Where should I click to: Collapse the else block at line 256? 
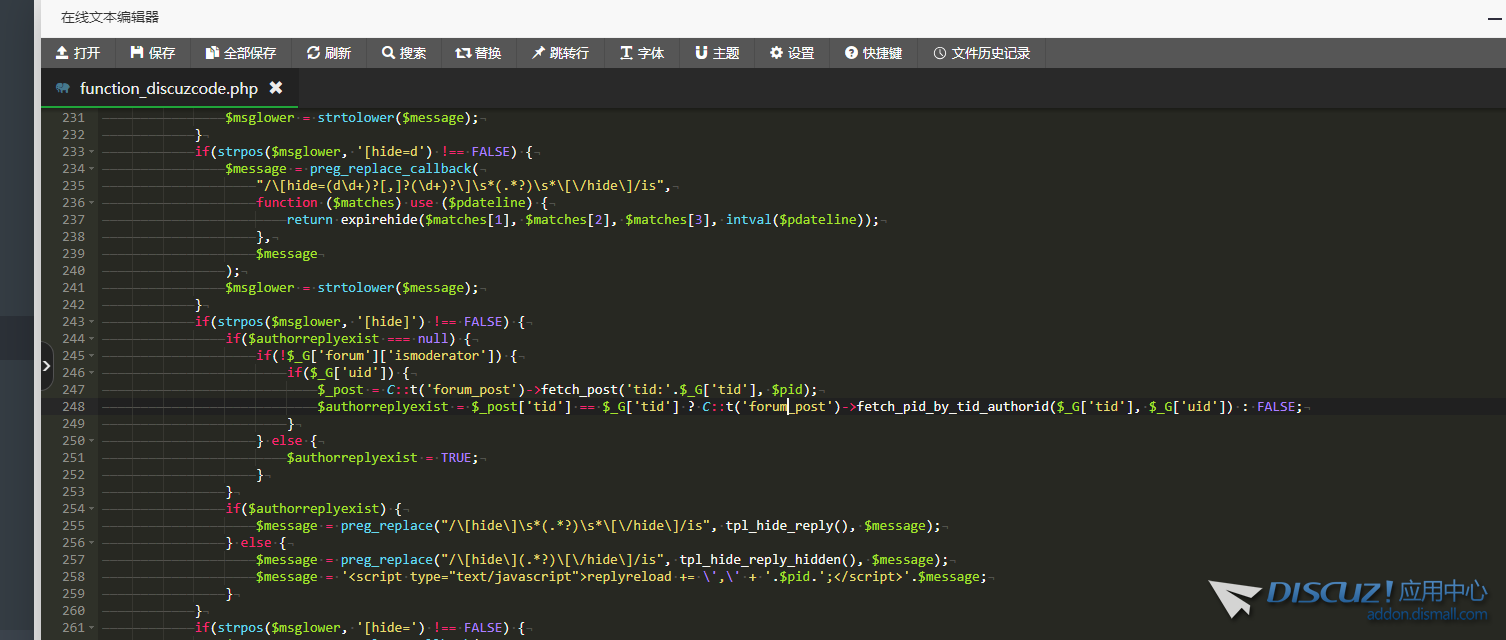pos(92,543)
